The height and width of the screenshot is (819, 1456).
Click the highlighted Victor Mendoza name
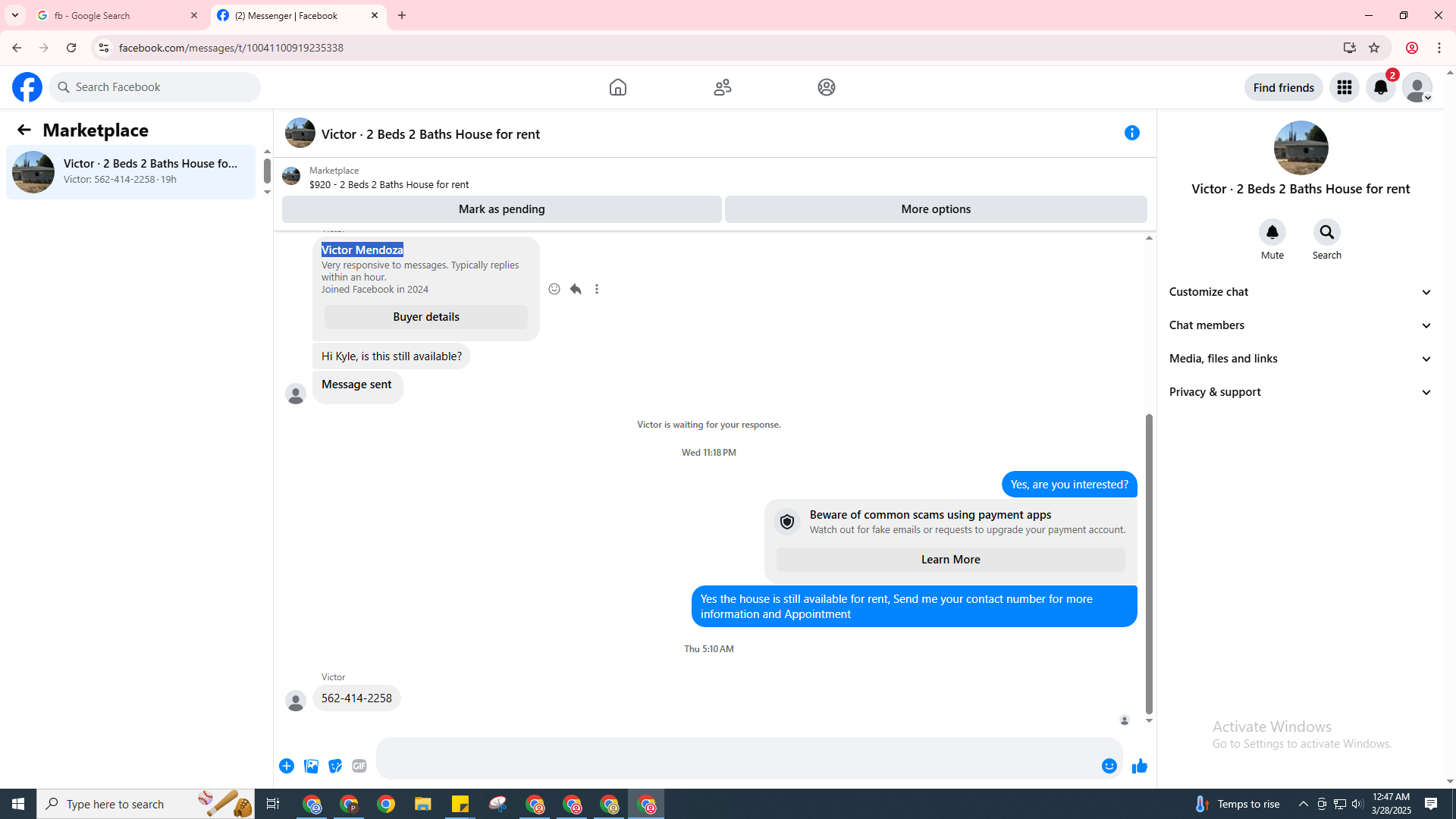[362, 249]
